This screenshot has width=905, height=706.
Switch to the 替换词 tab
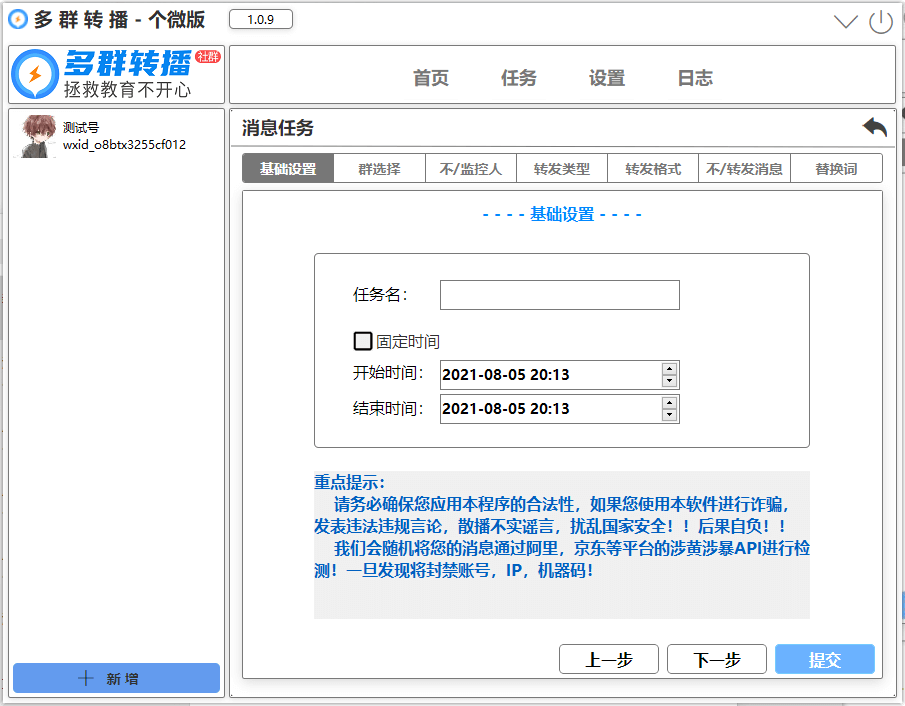(836, 169)
